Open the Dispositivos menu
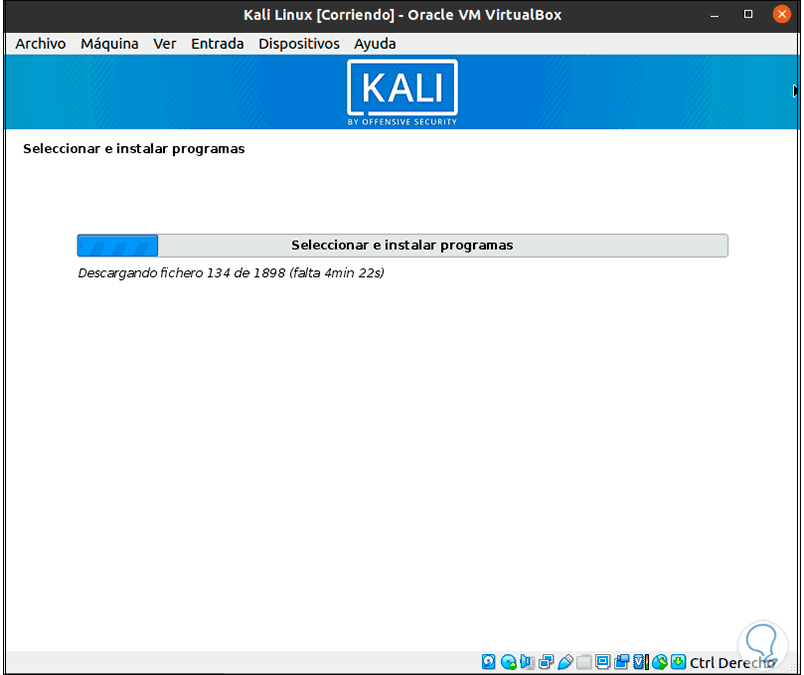The image size is (804, 675). coord(299,44)
